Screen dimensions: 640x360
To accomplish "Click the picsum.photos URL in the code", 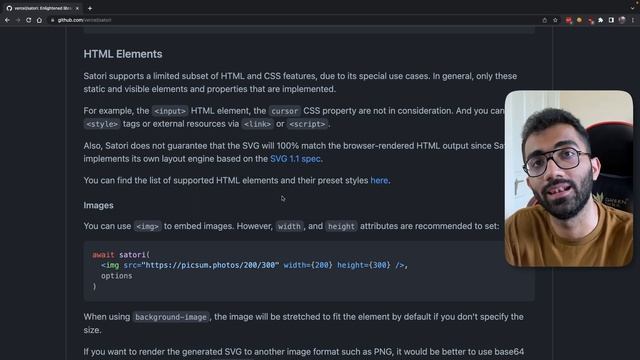I will pyautogui.click(x=211, y=265).
